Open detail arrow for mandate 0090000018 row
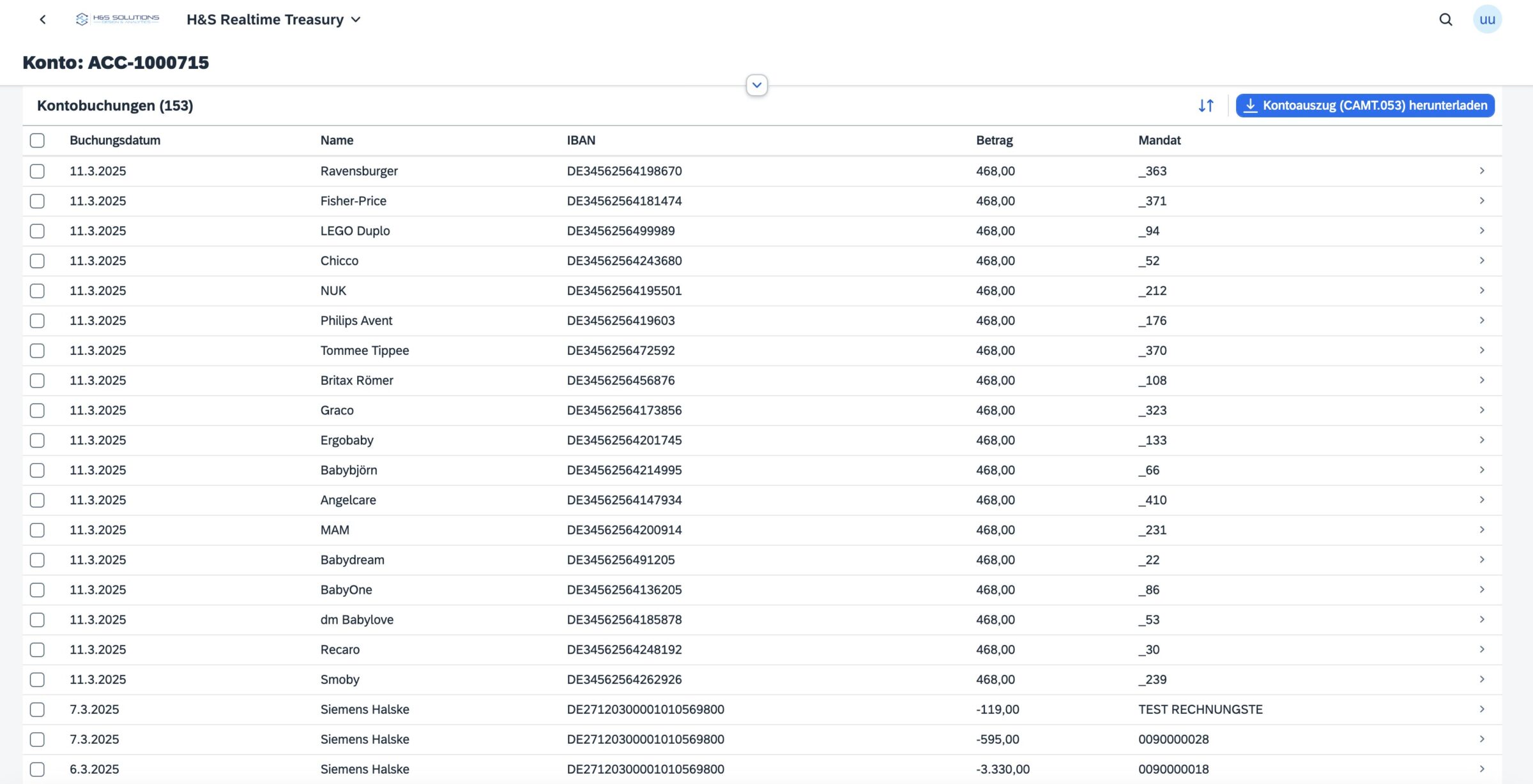Image resolution: width=1533 pixels, height=784 pixels. point(1482,769)
